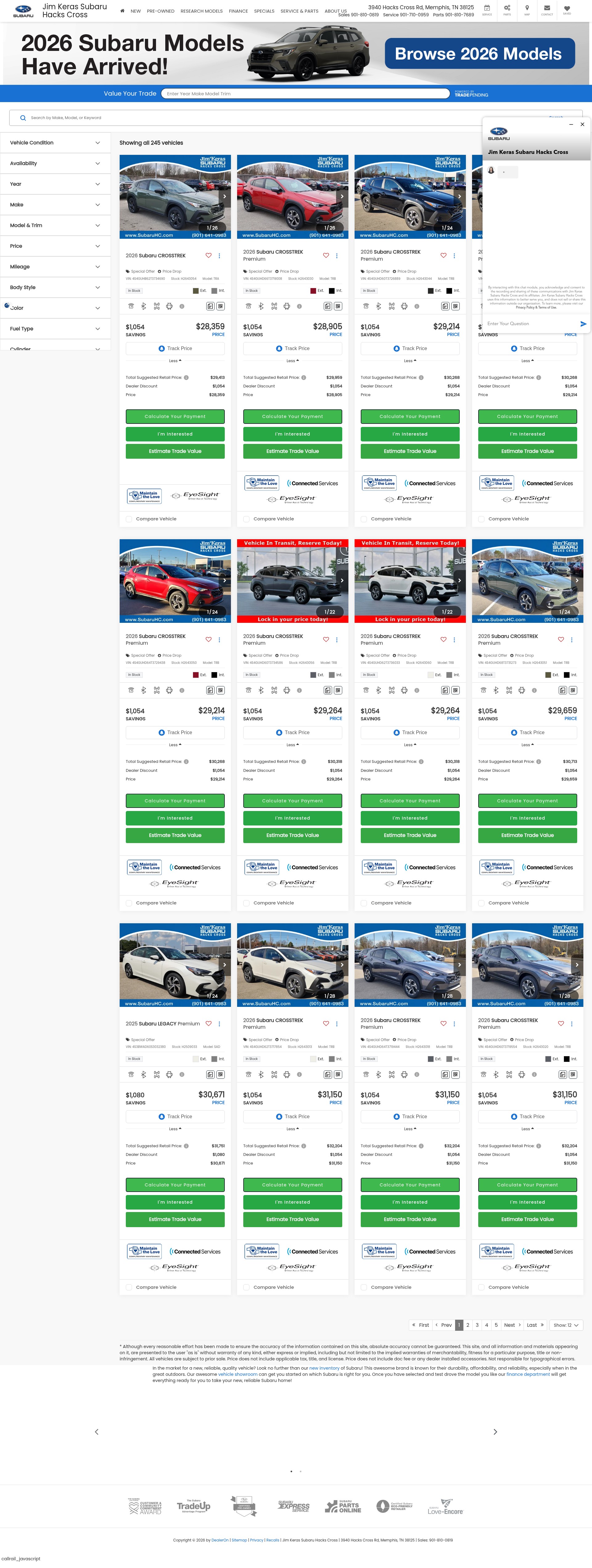Image resolution: width=592 pixels, height=1568 pixels.
Task: Check Compare Vehicle on gray in-transit $29,264 Crosstrek
Action: tap(246, 903)
